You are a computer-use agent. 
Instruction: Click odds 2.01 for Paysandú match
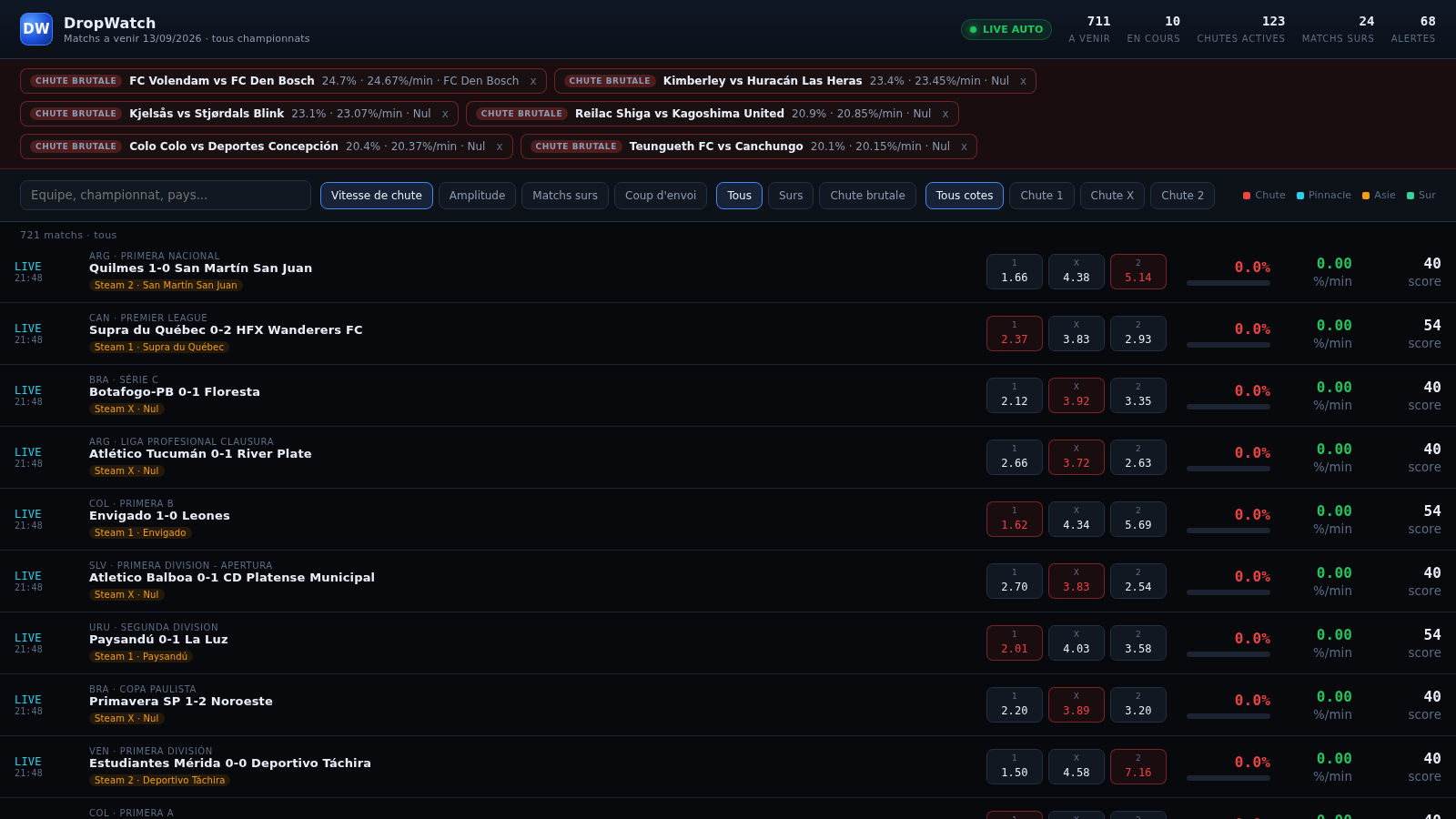click(1015, 643)
